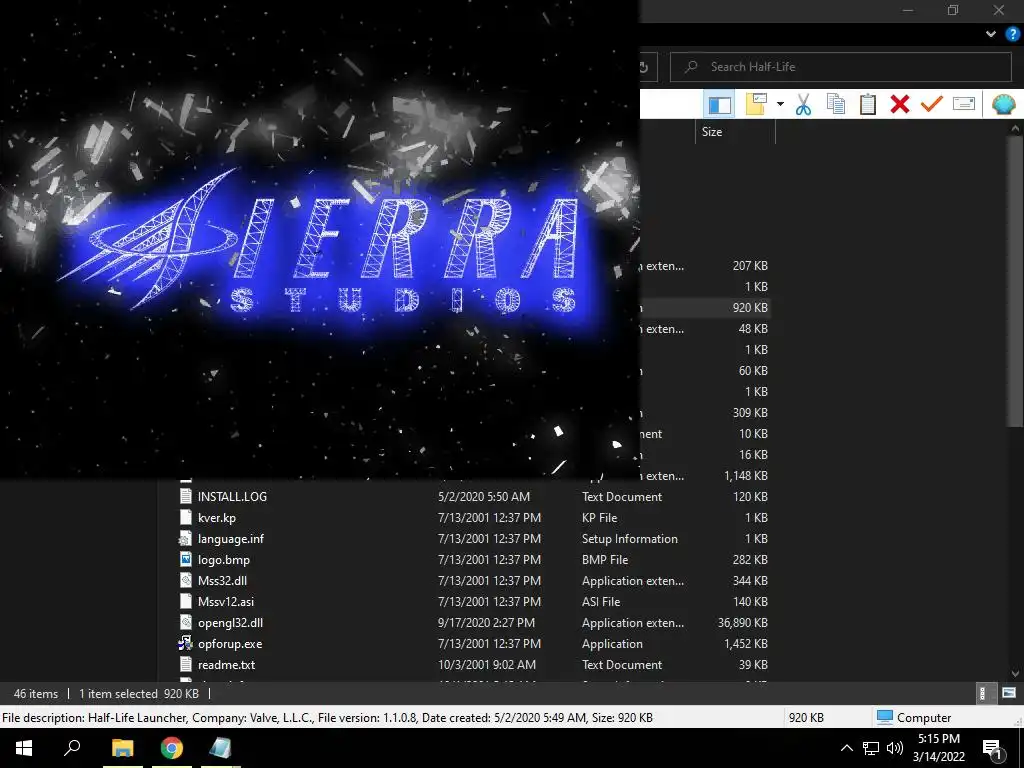
Task: Click the 46 items status text
Action: (36, 694)
